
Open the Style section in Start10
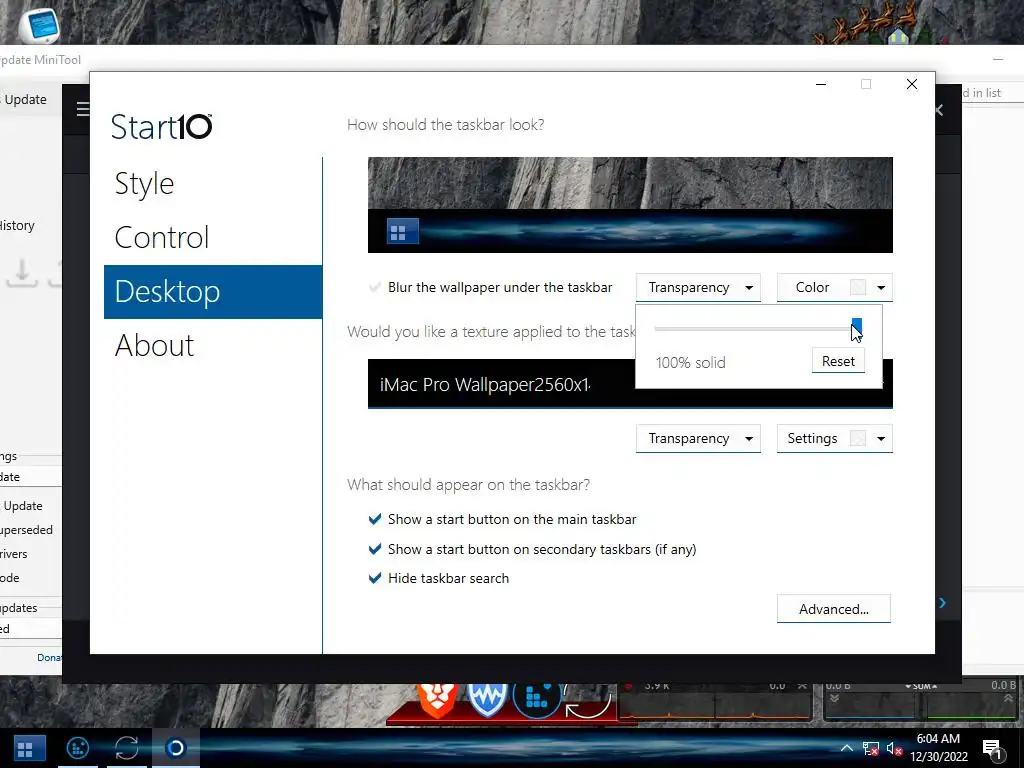click(x=145, y=184)
